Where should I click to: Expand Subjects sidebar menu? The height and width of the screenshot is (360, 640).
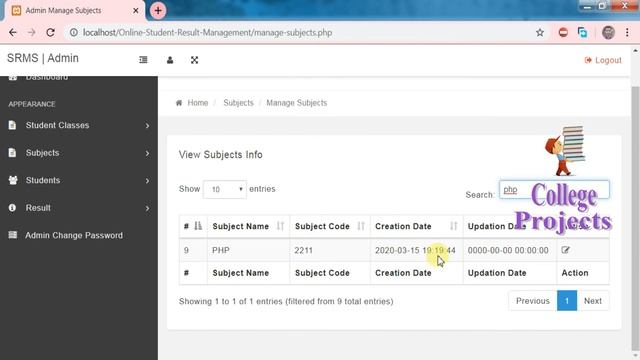tap(79, 153)
